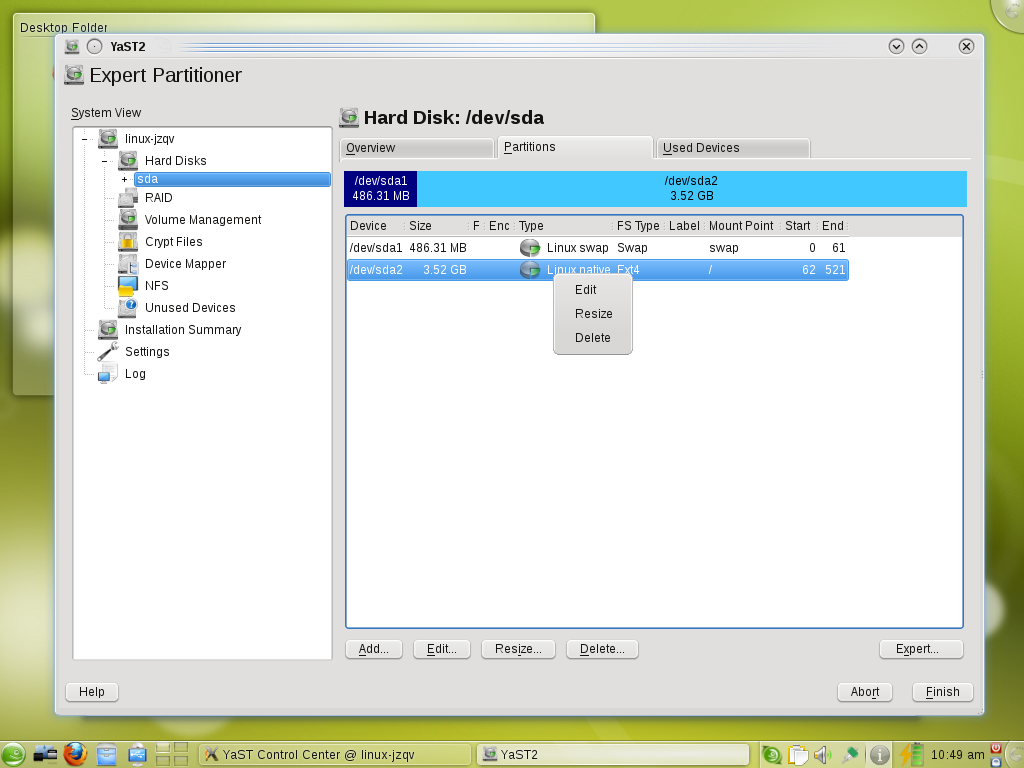Switch to YaST Control Center taskbar entry
This screenshot has height=768, width=1024.
coord(335,755)
